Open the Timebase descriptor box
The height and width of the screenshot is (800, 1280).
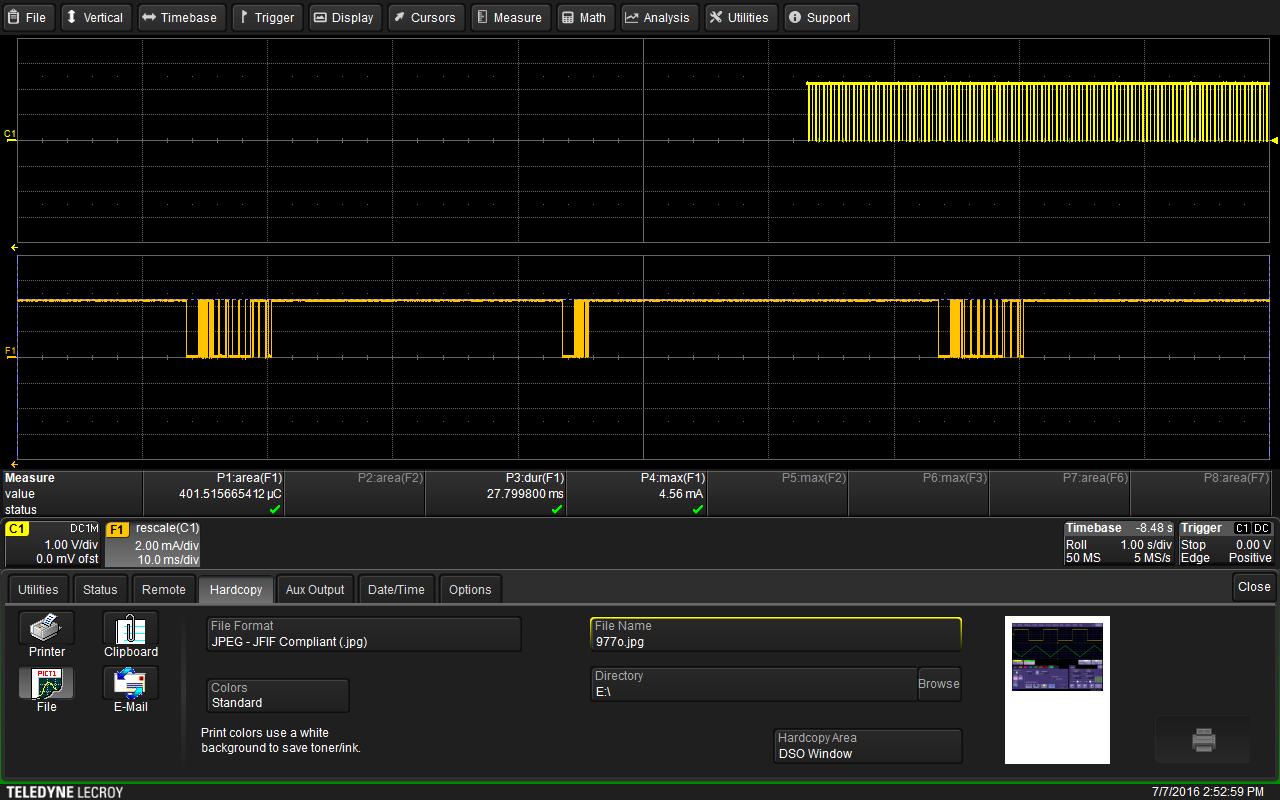1118,543
